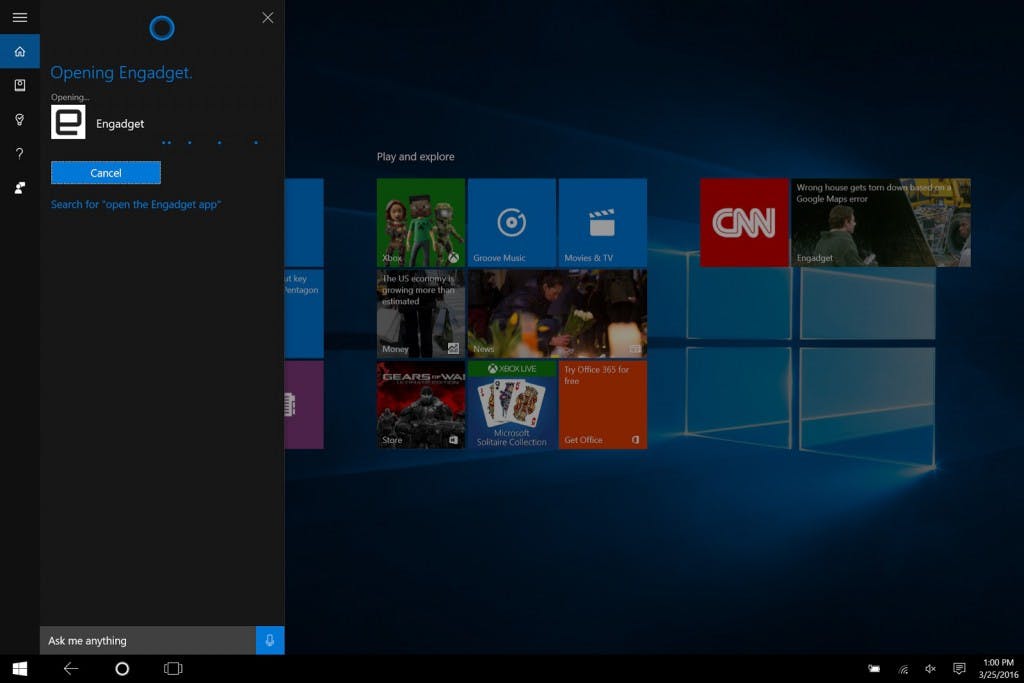The image size is (1024, 683).
Task: Close the Cortana panel
Action: 267,17
